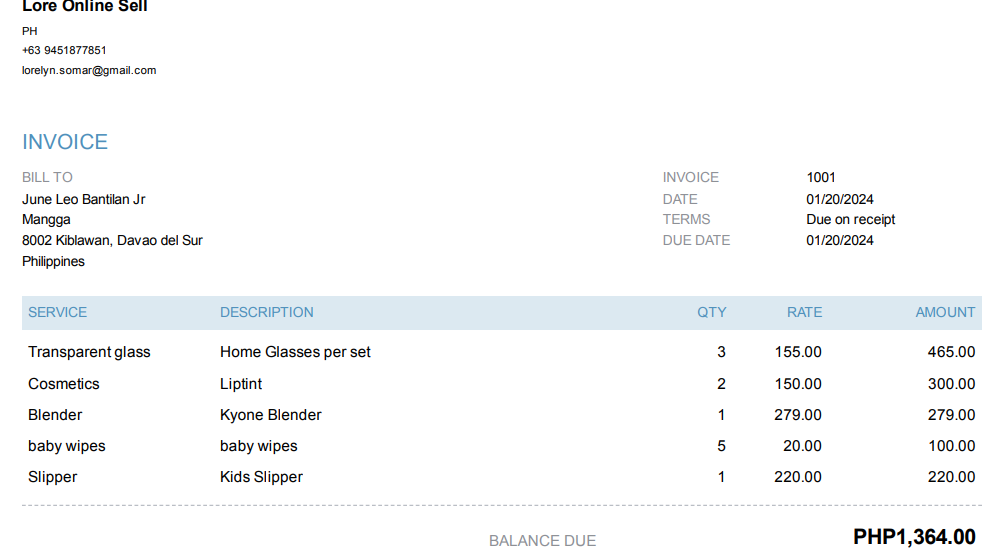Click the Kyone Blender description
This screenshot has width=996, height=557.
[x=271, y=415]
